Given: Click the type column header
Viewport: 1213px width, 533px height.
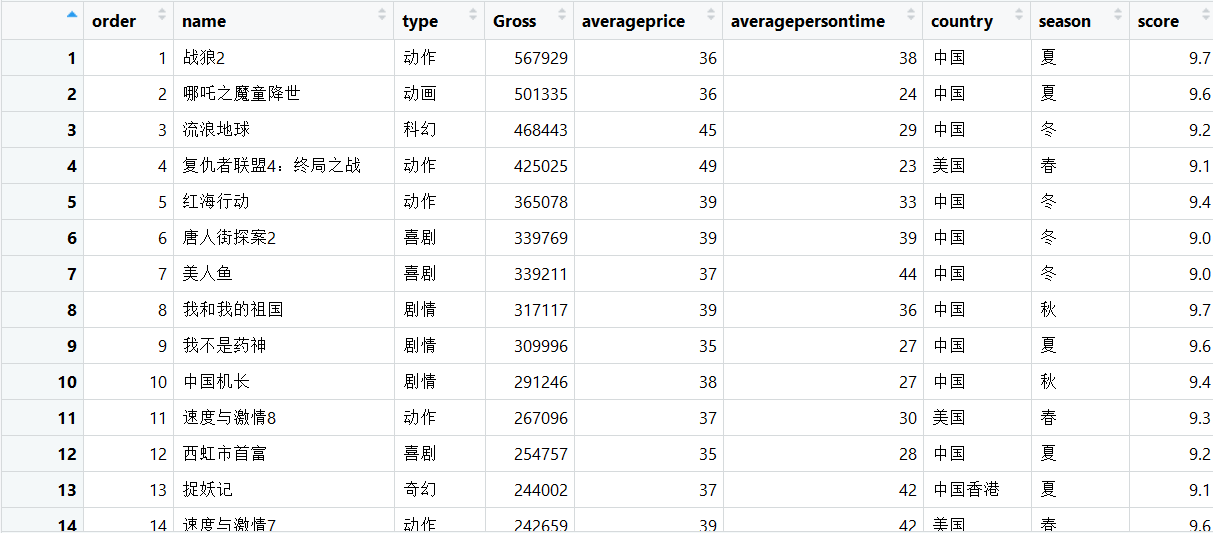Looking at the screenshot, I should [439, 21].
